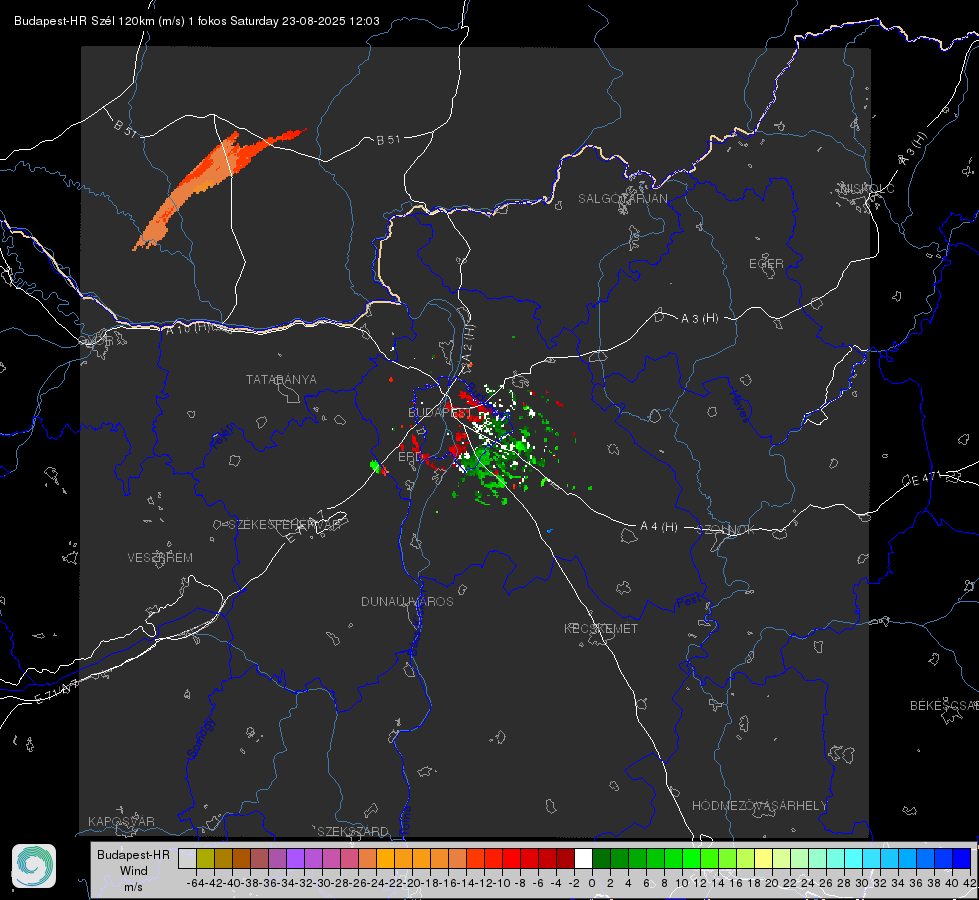This screenshot has height=900, width=979.
Task: Click the KAPOSVAR city label
Action: pyautogui.click(x=121, y=821)
